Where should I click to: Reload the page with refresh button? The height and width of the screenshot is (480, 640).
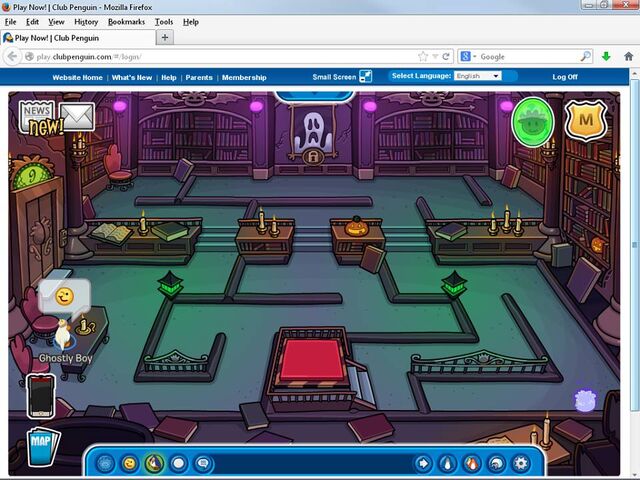446,56
